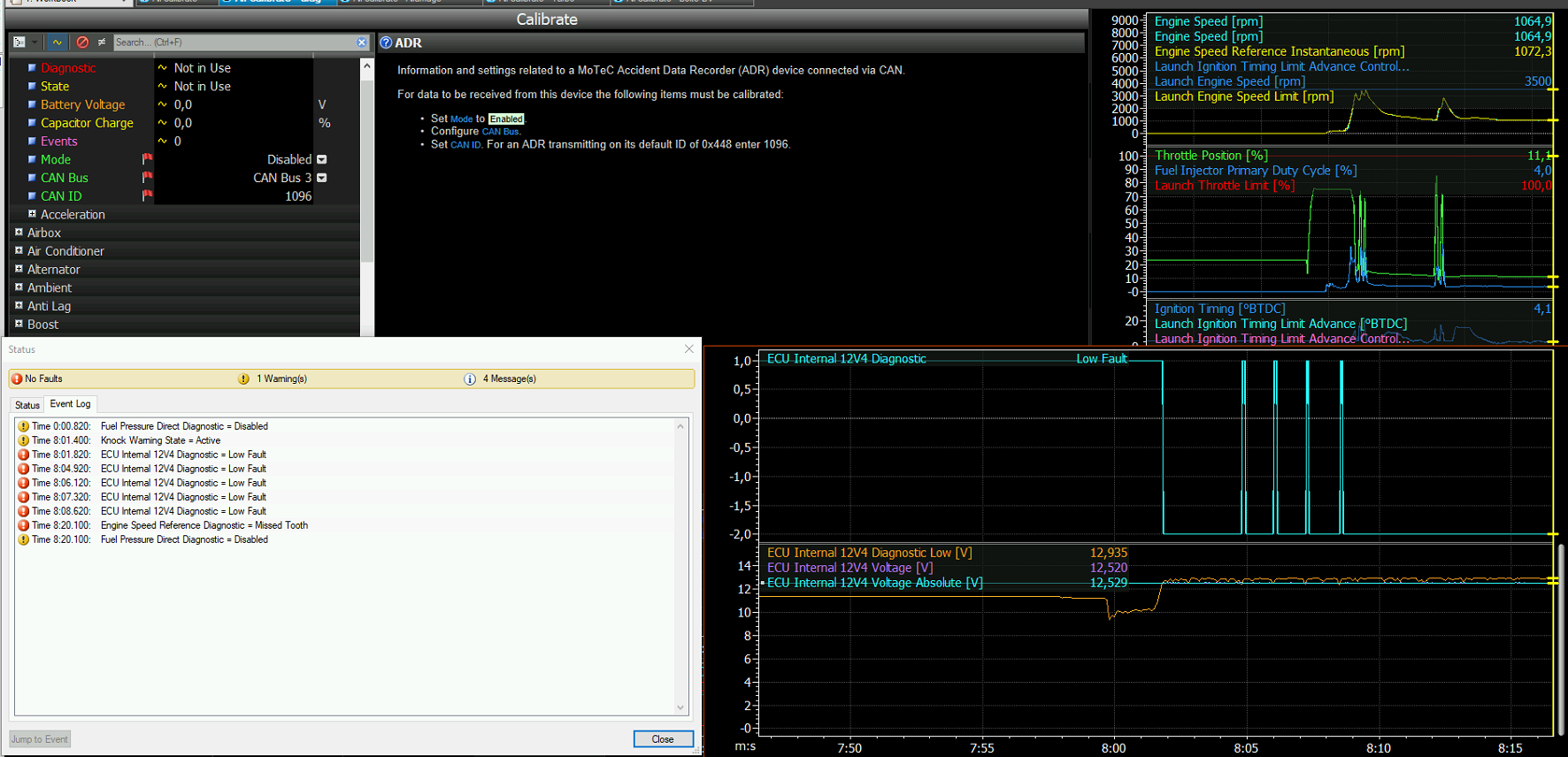Click the Enabled link in ADR help
This screenshot has height=757, width=1568.
[x=506, y=119]
